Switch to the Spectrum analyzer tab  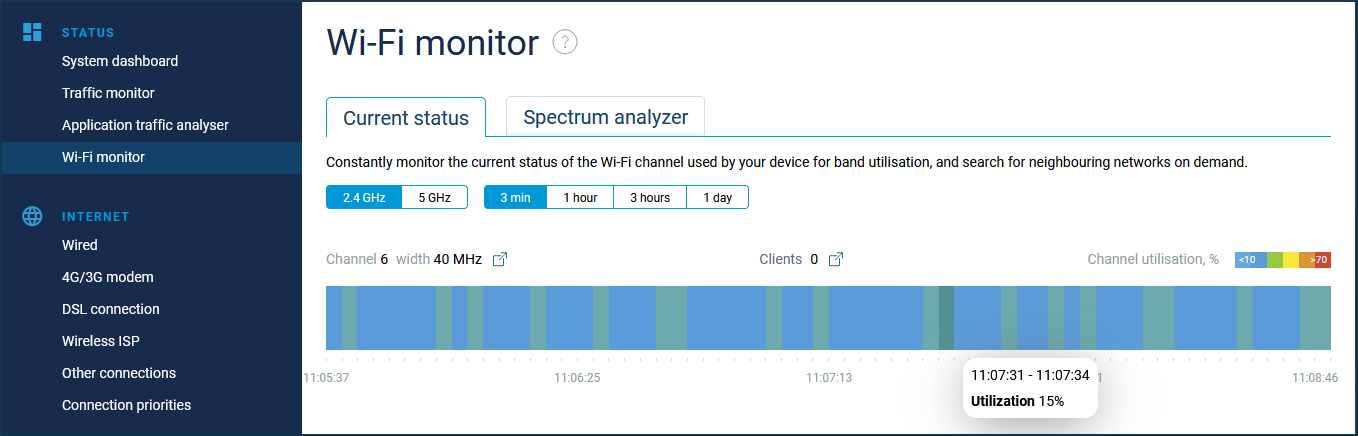[606, 117]
